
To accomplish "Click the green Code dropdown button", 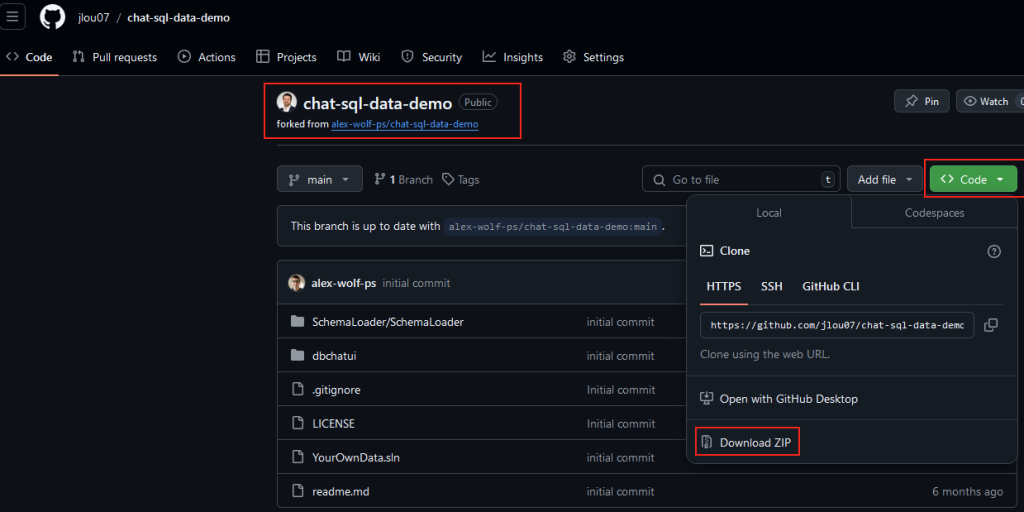I will (973, 179).
